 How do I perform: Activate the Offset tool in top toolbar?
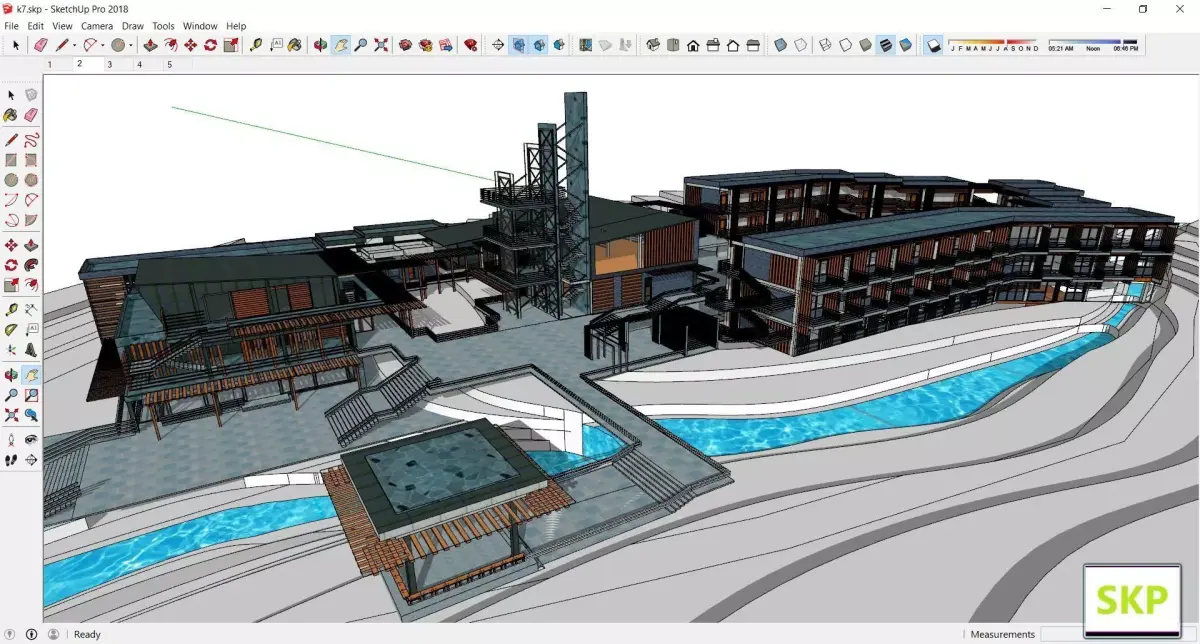click(170, 45)
